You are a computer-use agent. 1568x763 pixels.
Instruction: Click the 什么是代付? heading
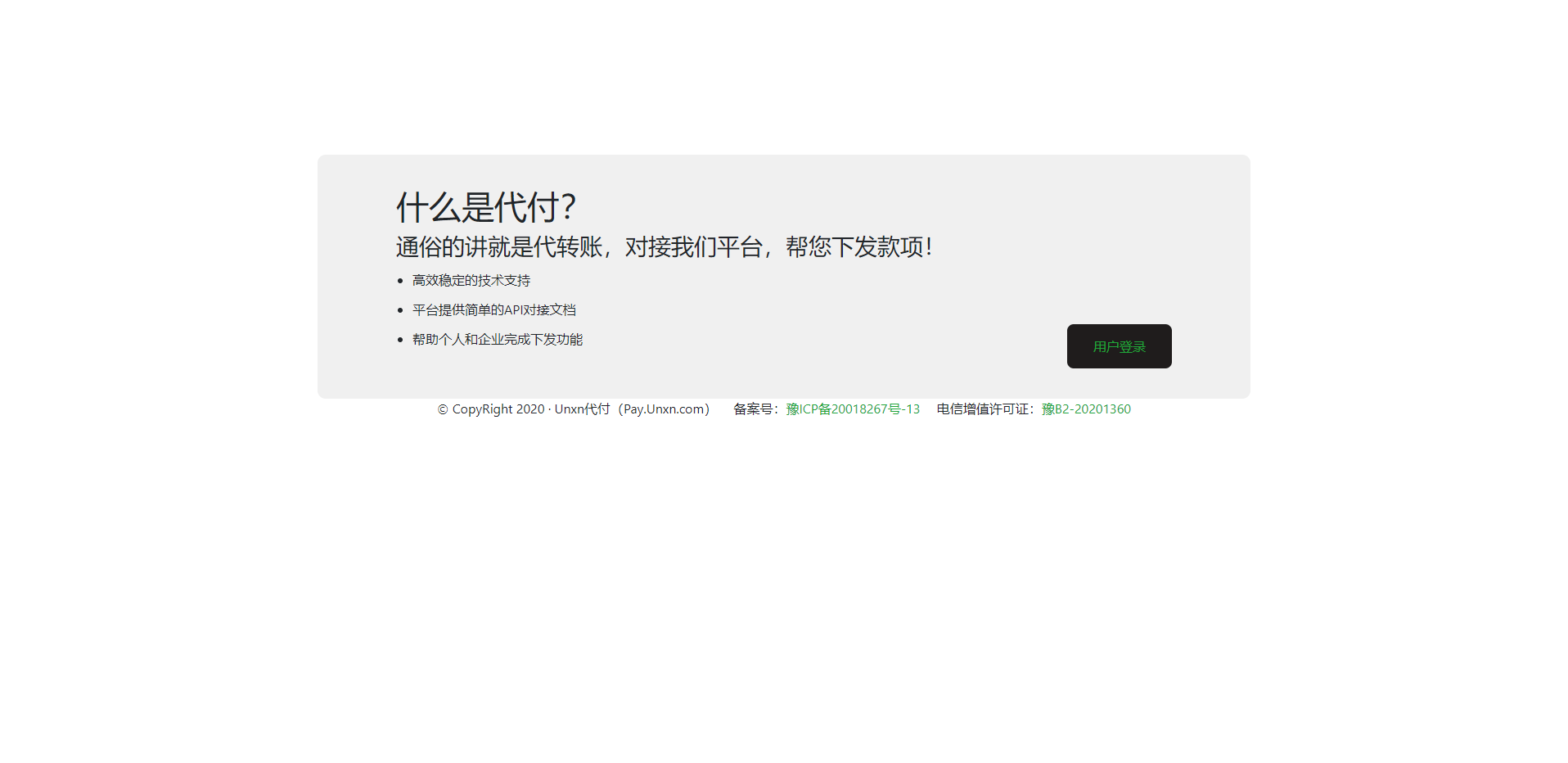pos(486,207)
